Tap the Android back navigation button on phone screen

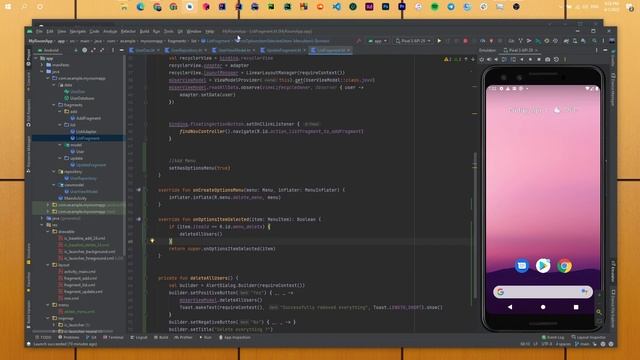coord(510,307)
